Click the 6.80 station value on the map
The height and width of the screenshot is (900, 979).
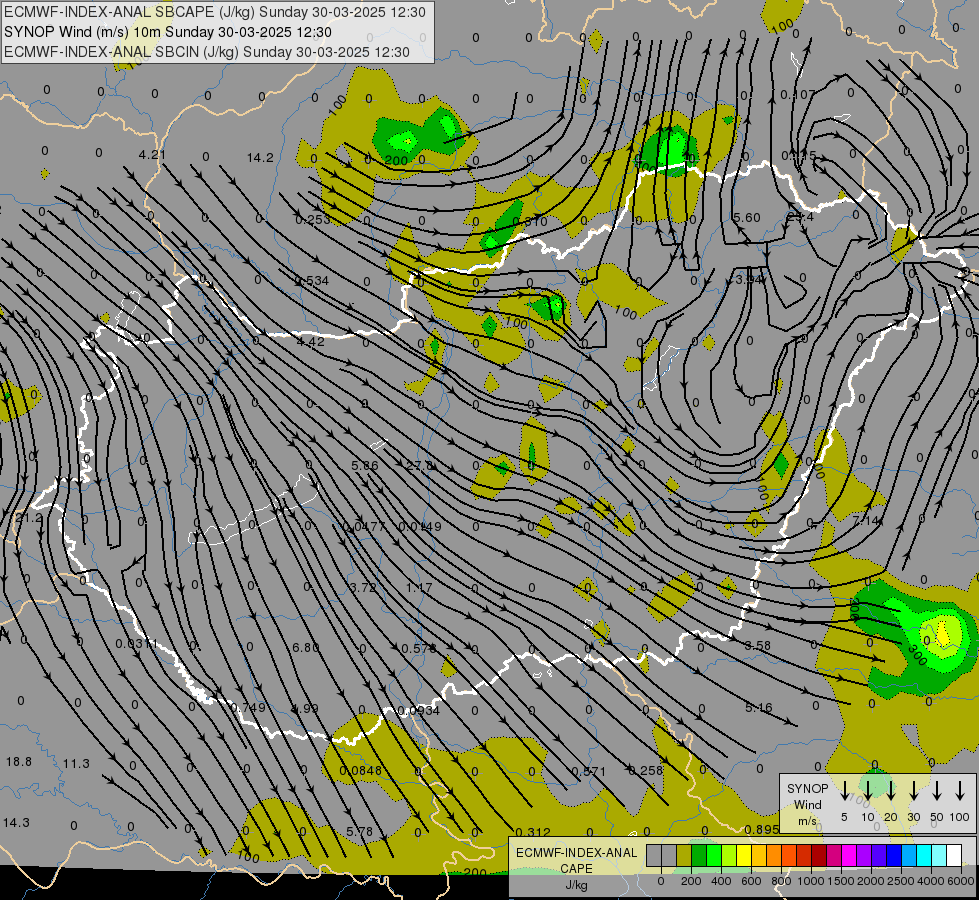(x=306, y=648)
